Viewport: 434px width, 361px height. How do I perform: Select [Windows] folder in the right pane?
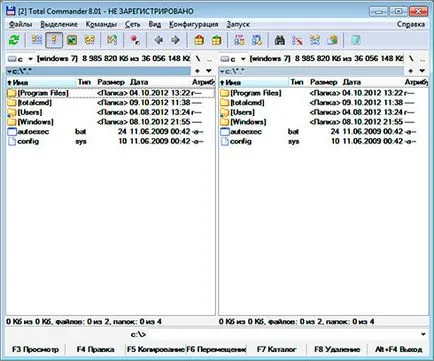pyautogui.click(x=323, y=122)
